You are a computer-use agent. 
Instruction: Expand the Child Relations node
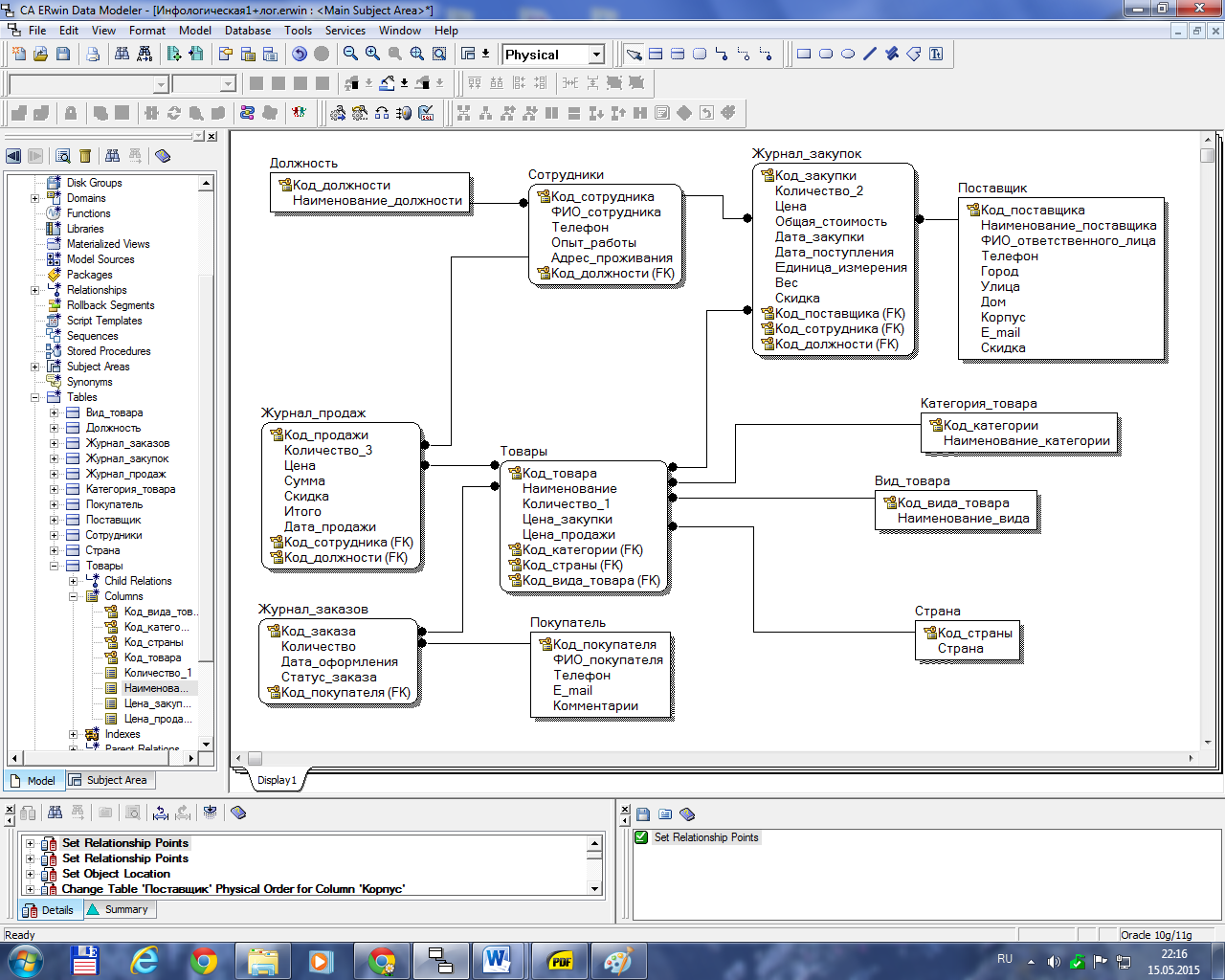pos(74,581)
